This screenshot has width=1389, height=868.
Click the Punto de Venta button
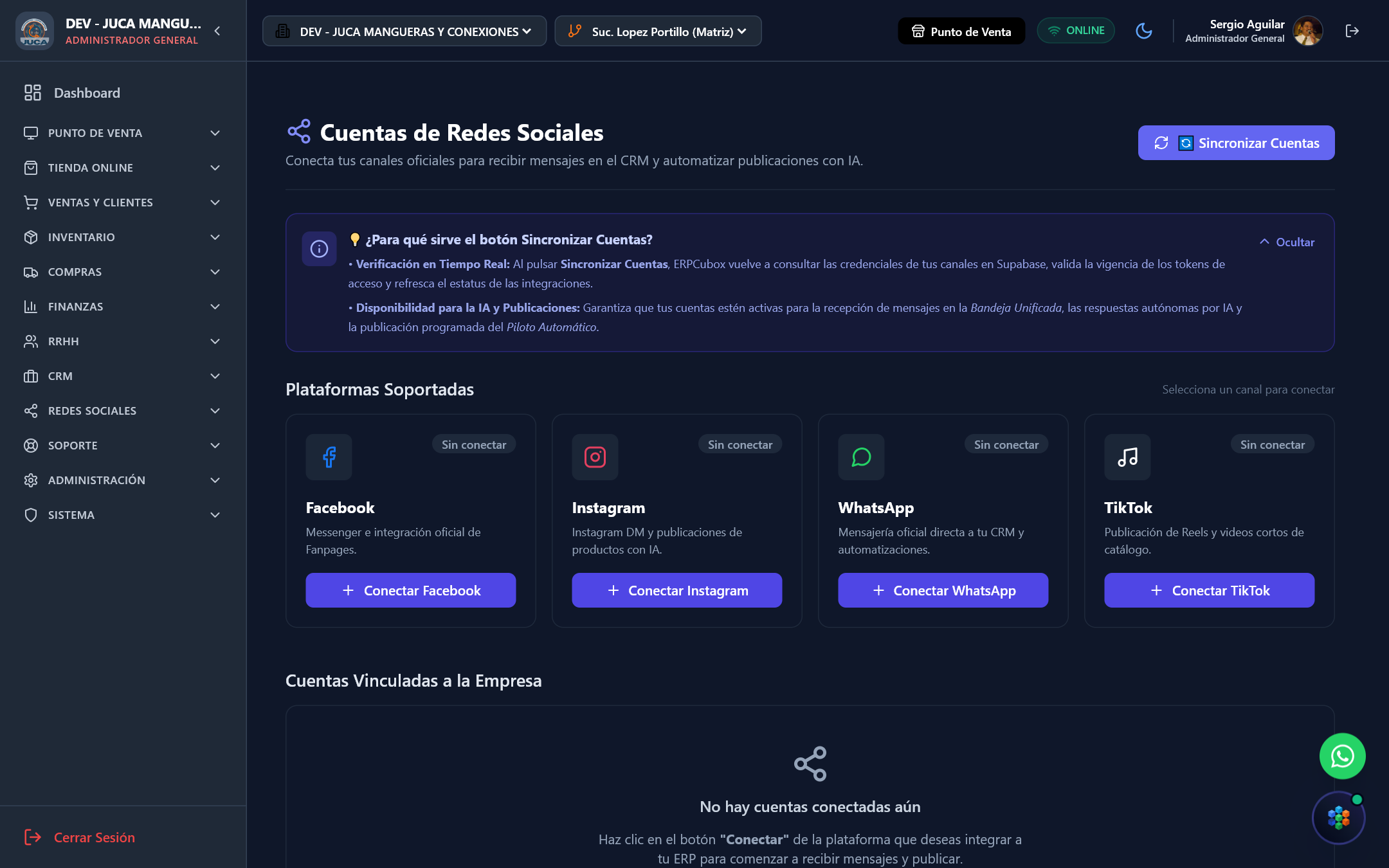(x=961, y=31)
